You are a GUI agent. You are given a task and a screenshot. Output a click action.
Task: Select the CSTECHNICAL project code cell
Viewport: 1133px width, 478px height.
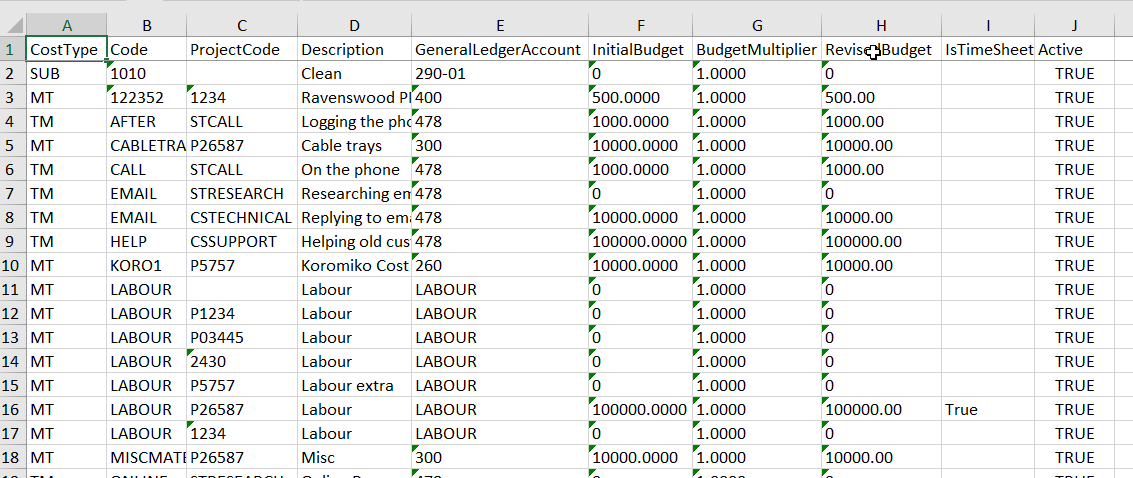point(242,217)
